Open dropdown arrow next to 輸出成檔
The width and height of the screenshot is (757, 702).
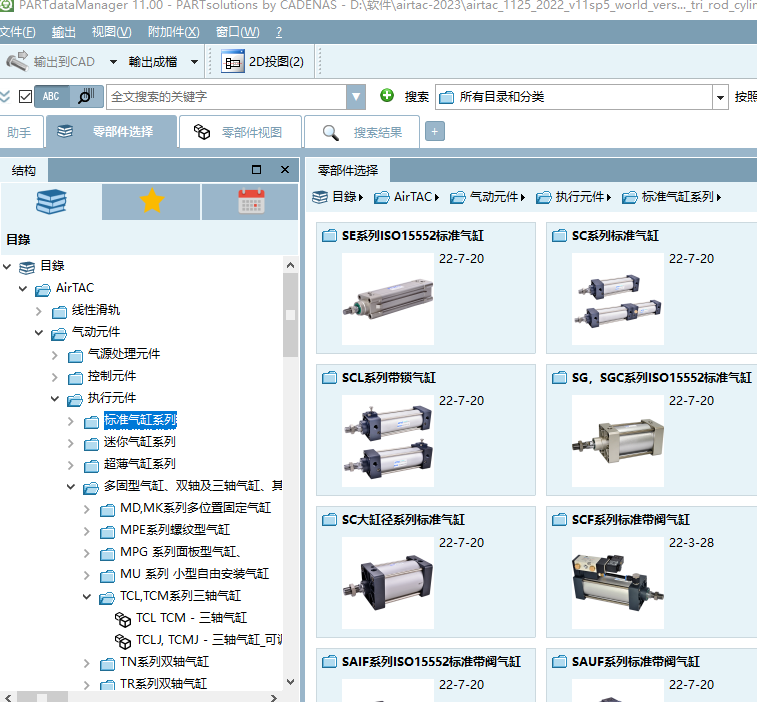[x=194, y=62]
